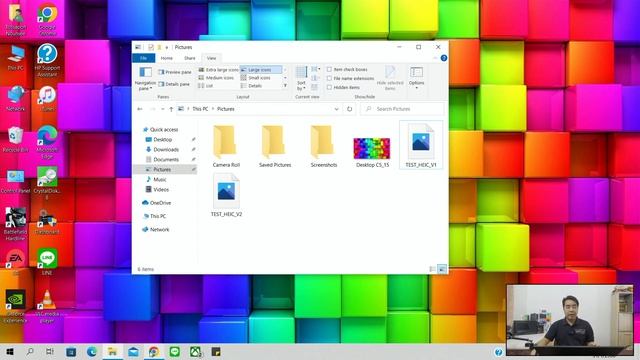640x360 pixels.
Task: Click the File ribbon tab
Action: click(144, 58)
